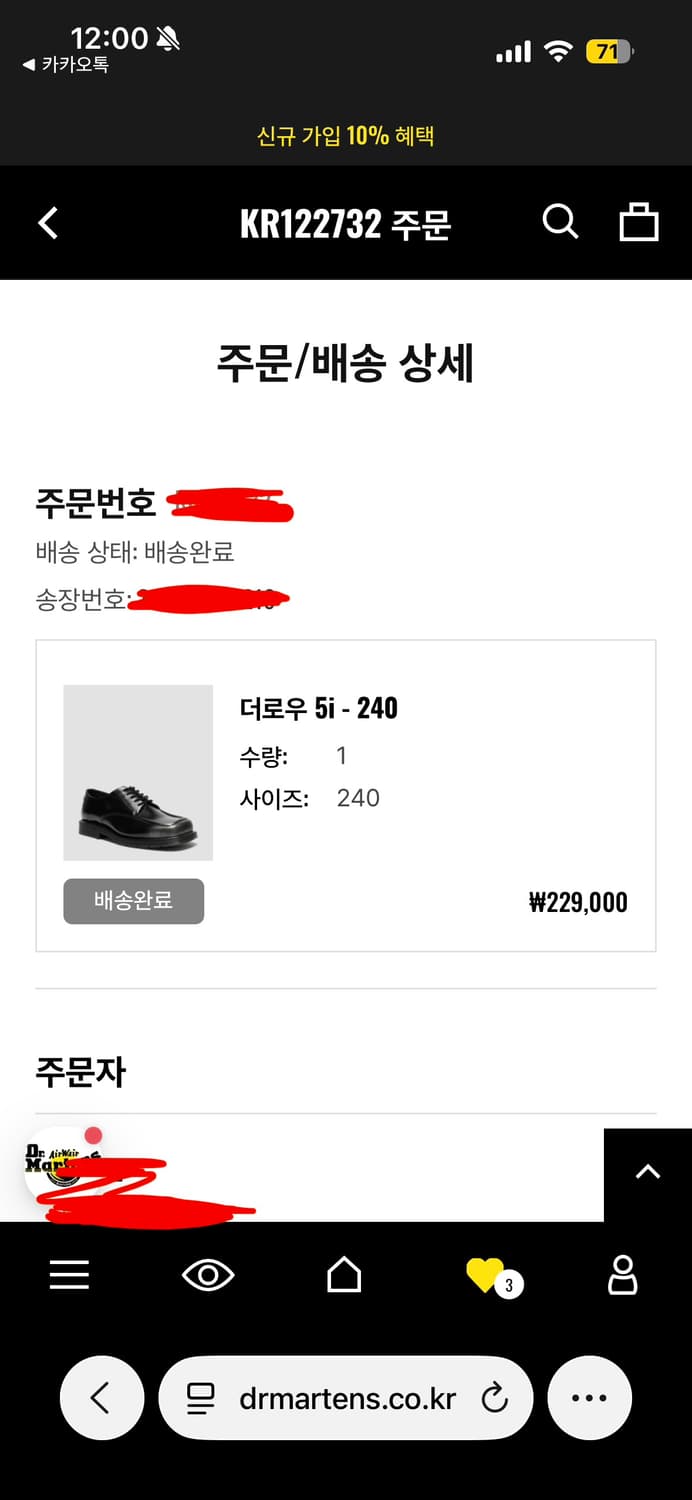Select the home icon in bottom navigation
This screenshot has height=1500, width=692.
[345, 1274]
